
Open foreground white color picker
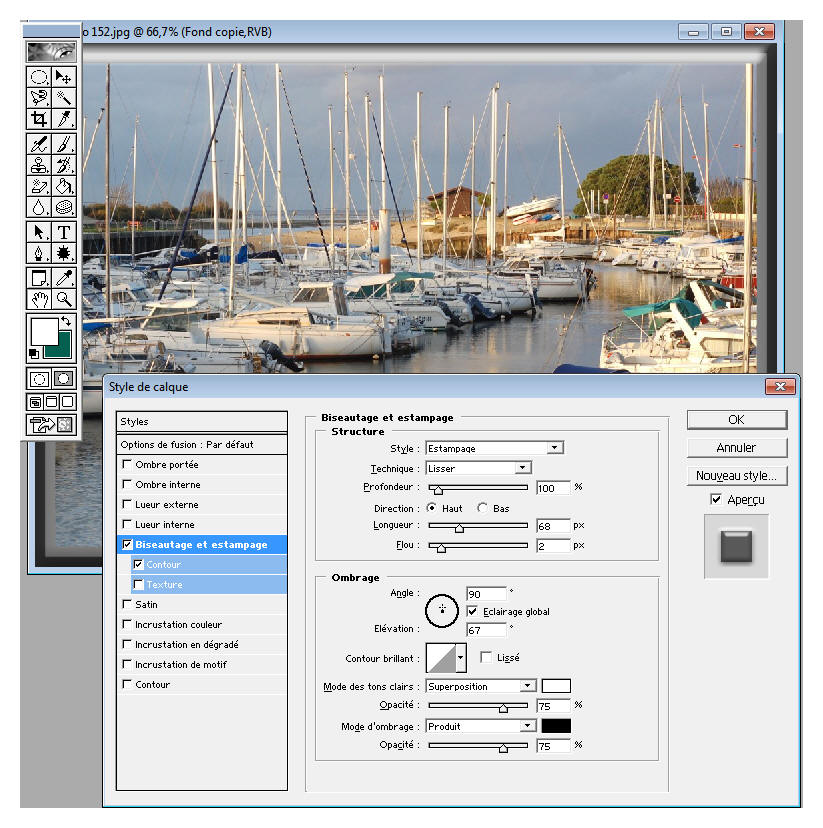pos(42,330)
